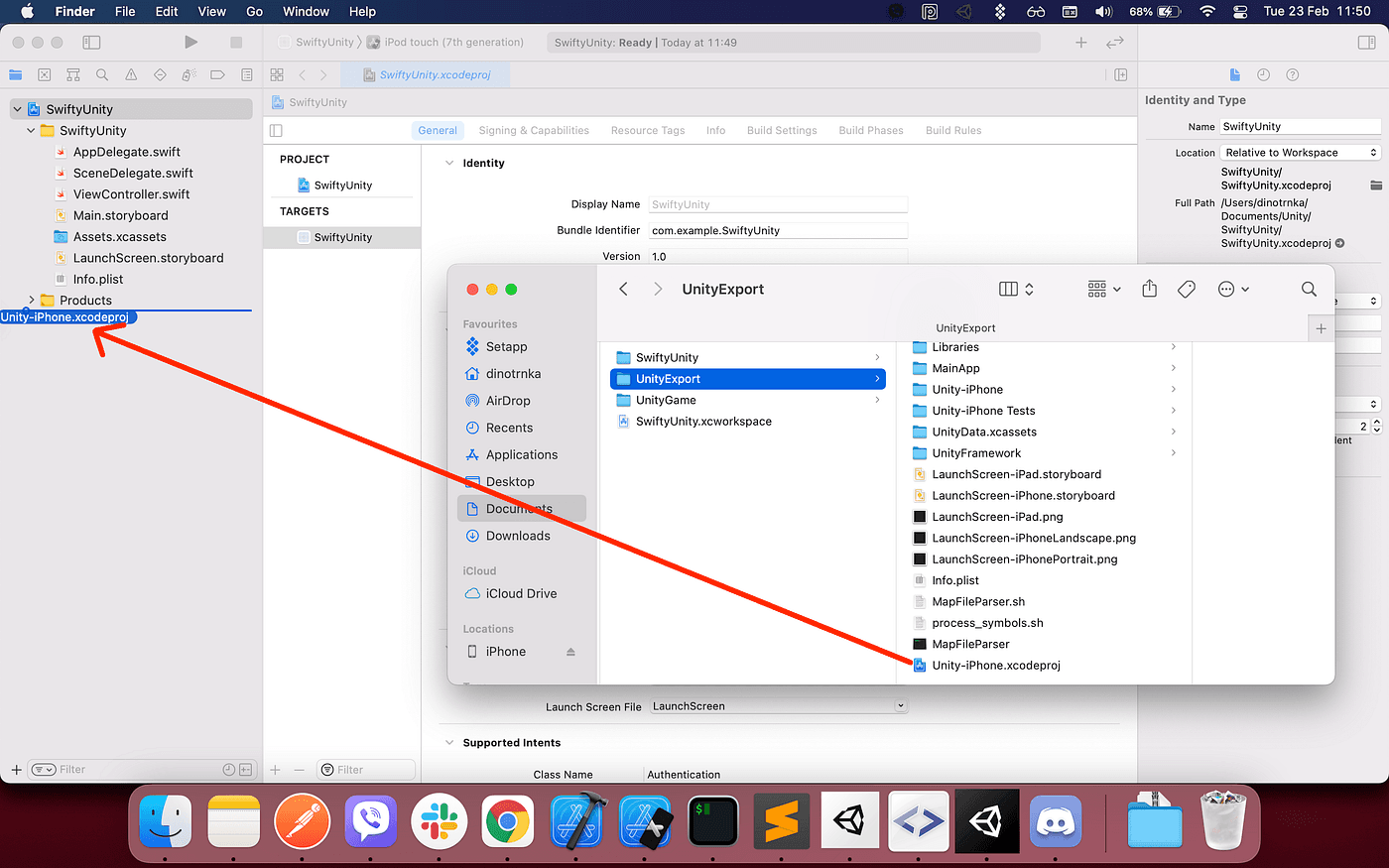Open the Finder view mode switcher
The image size is (1389, 868).
coord(1016,289)
